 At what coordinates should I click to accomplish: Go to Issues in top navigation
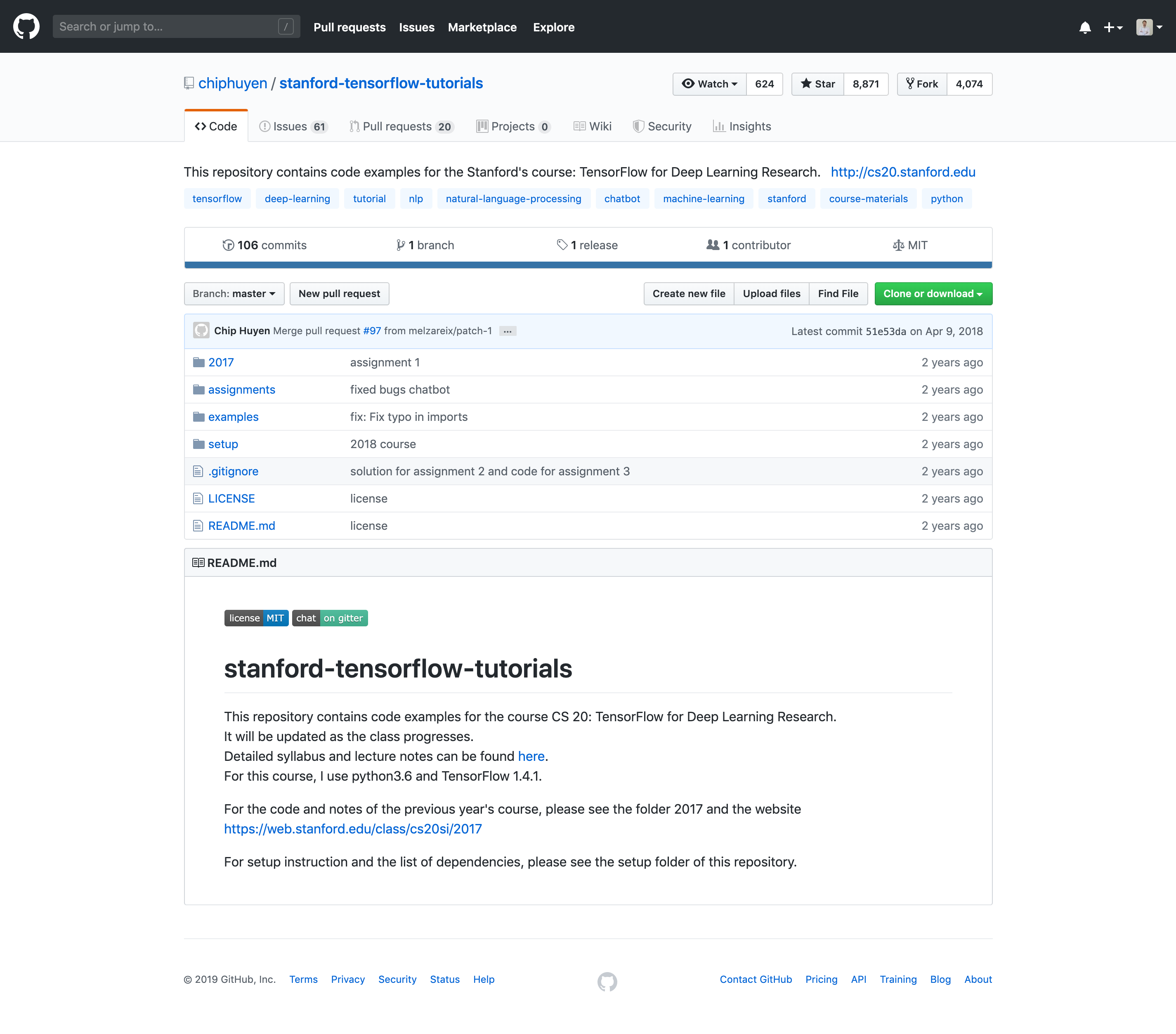pos(416,27)
